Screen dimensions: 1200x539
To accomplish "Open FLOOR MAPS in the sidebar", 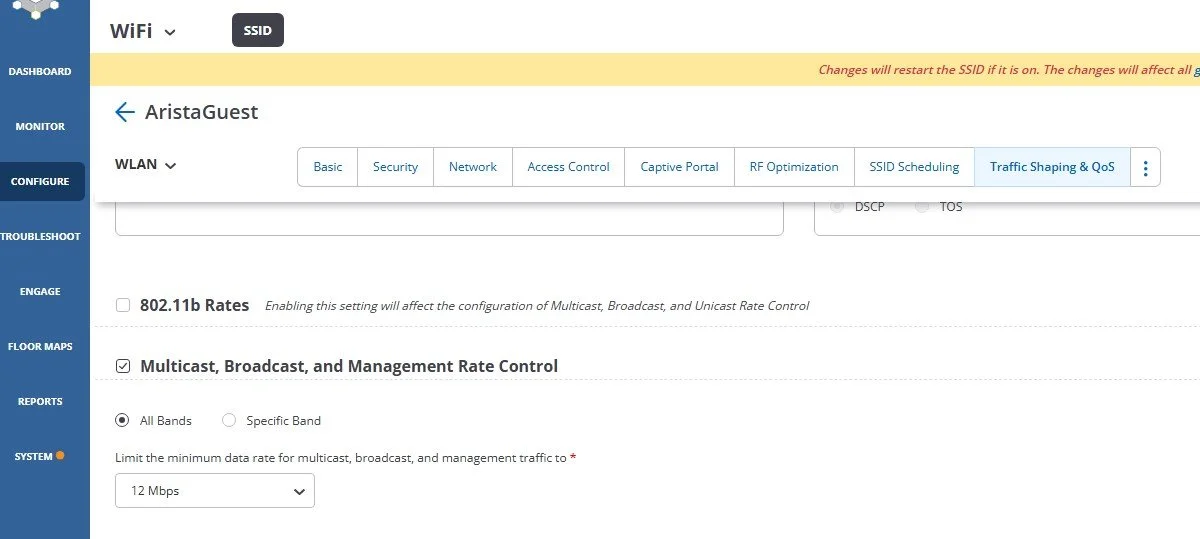I will [x=40, y=347].
